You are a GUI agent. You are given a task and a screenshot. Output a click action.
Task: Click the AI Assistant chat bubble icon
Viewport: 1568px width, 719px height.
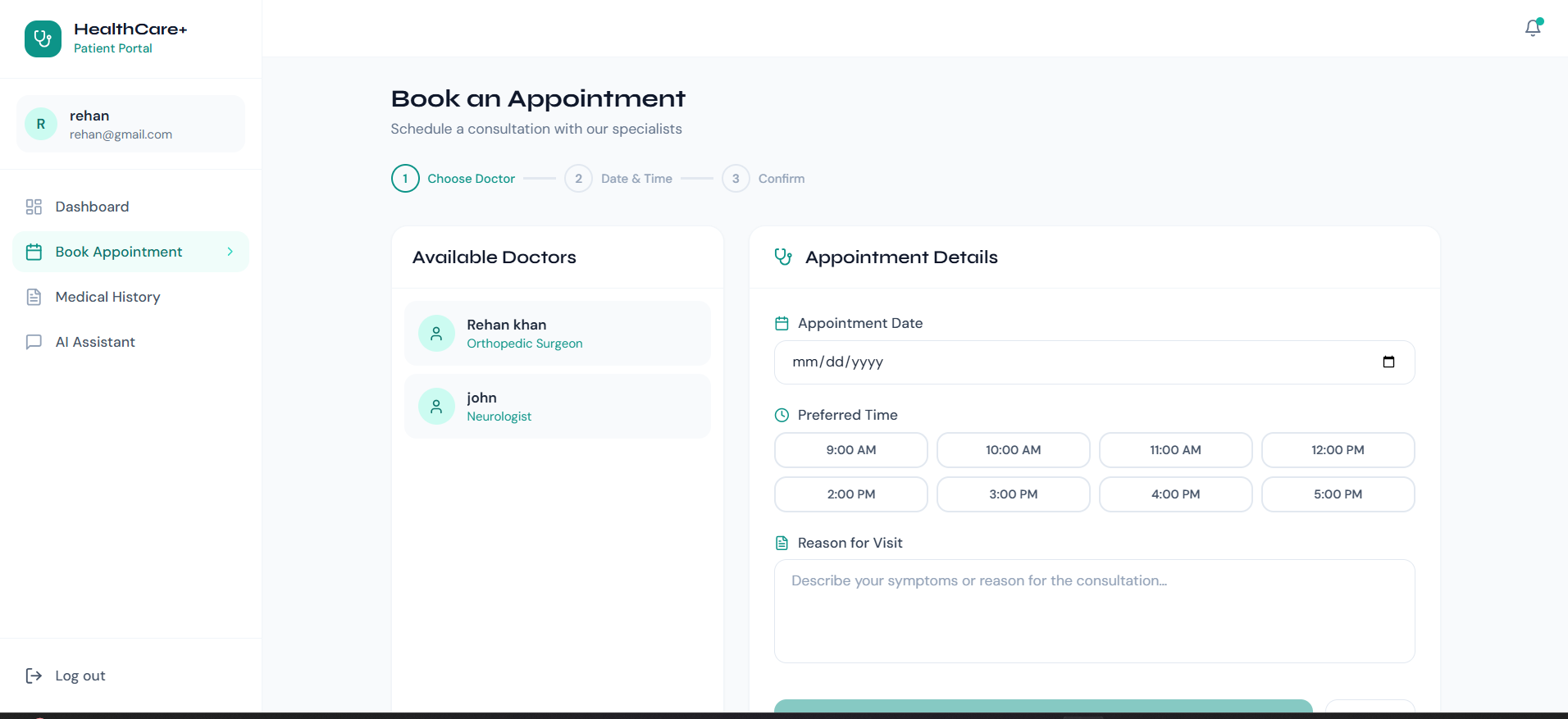pos(34,342)
